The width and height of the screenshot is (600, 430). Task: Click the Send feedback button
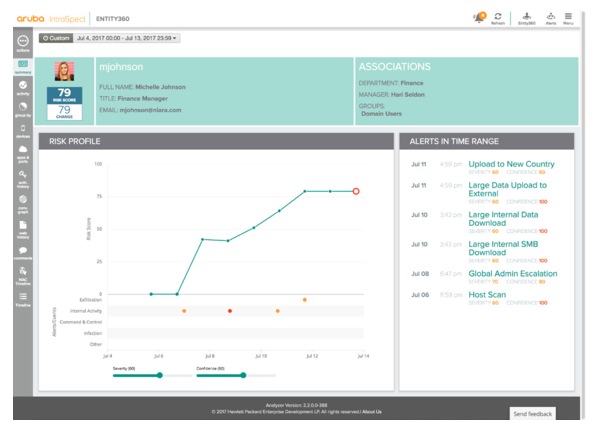pos(530,413)
